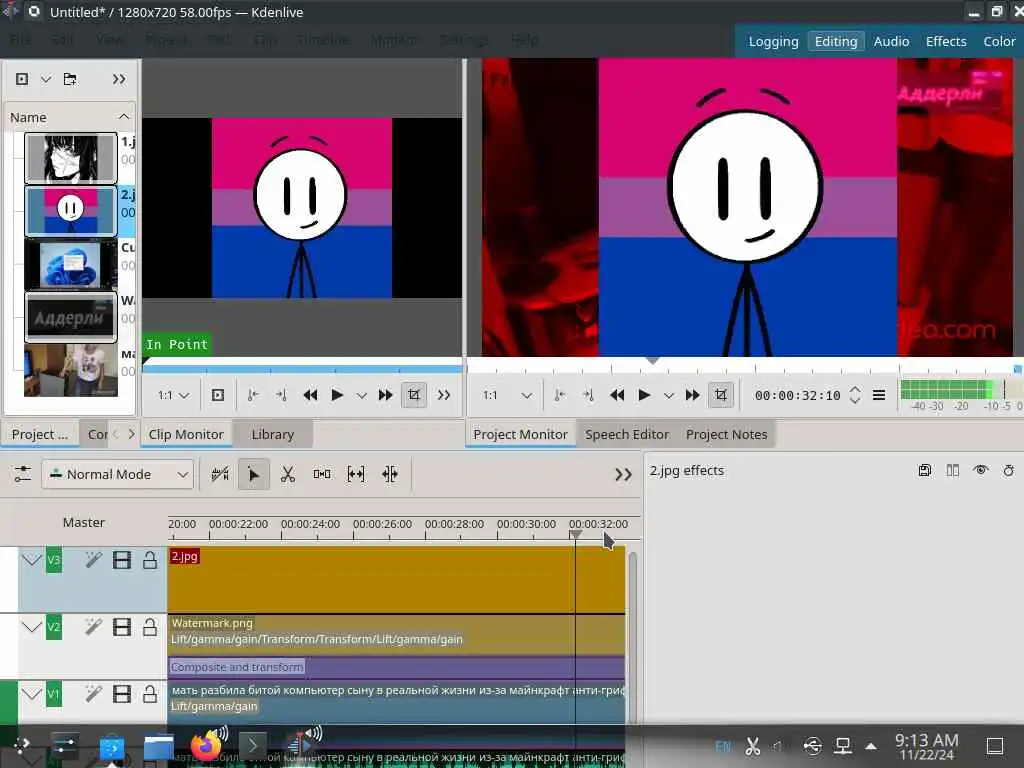The height and width of the screenshot is (768, 1024).
Task: Select the razor (scissors) tool in timeline toolbar
Action: pyautogui.click(x=287, y=474)
